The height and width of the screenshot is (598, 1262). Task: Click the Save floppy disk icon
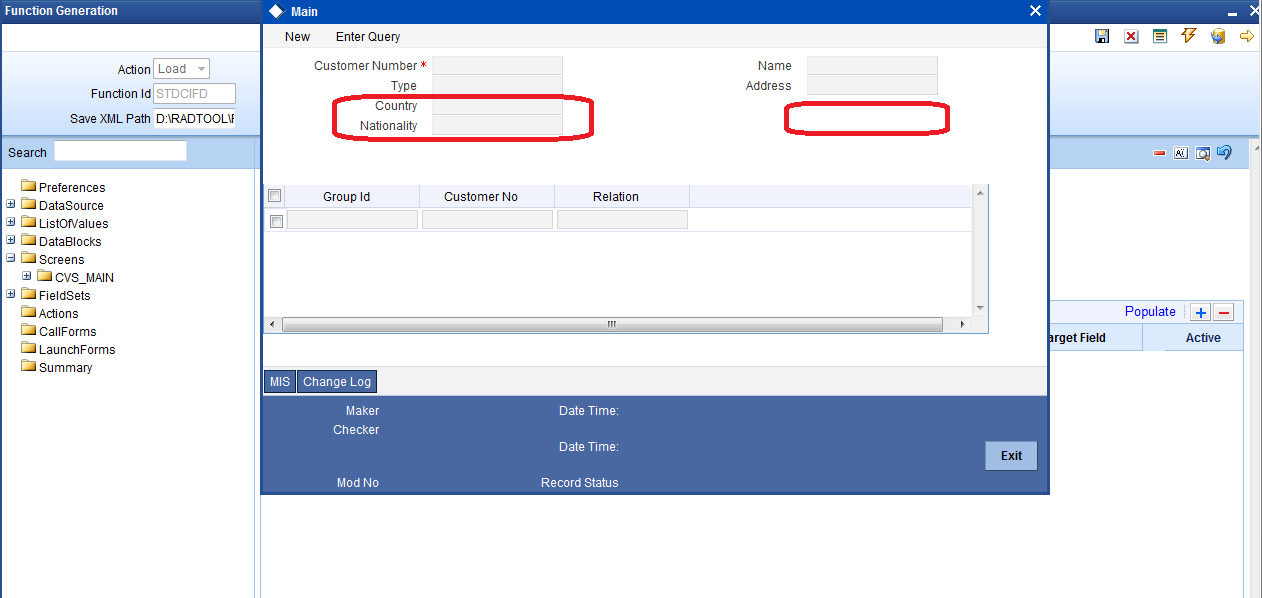click(x=1102, y=36)
